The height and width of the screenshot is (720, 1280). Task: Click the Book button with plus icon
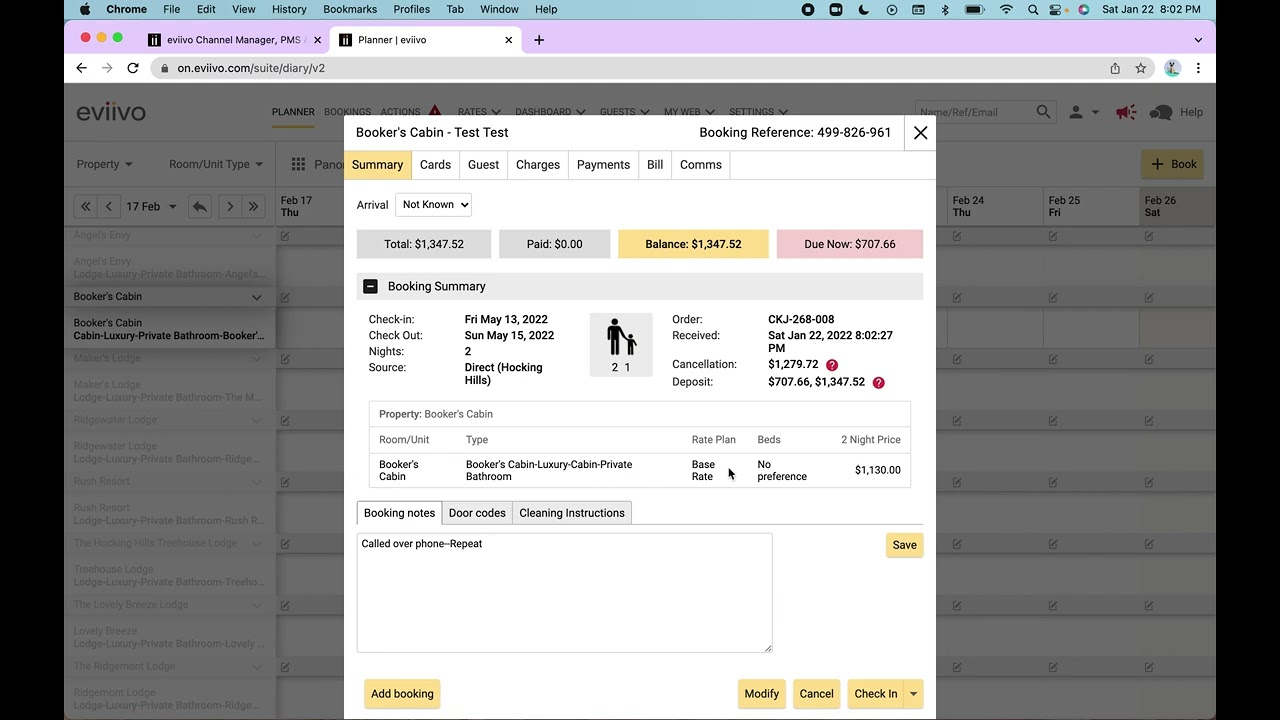point(1174,164)
